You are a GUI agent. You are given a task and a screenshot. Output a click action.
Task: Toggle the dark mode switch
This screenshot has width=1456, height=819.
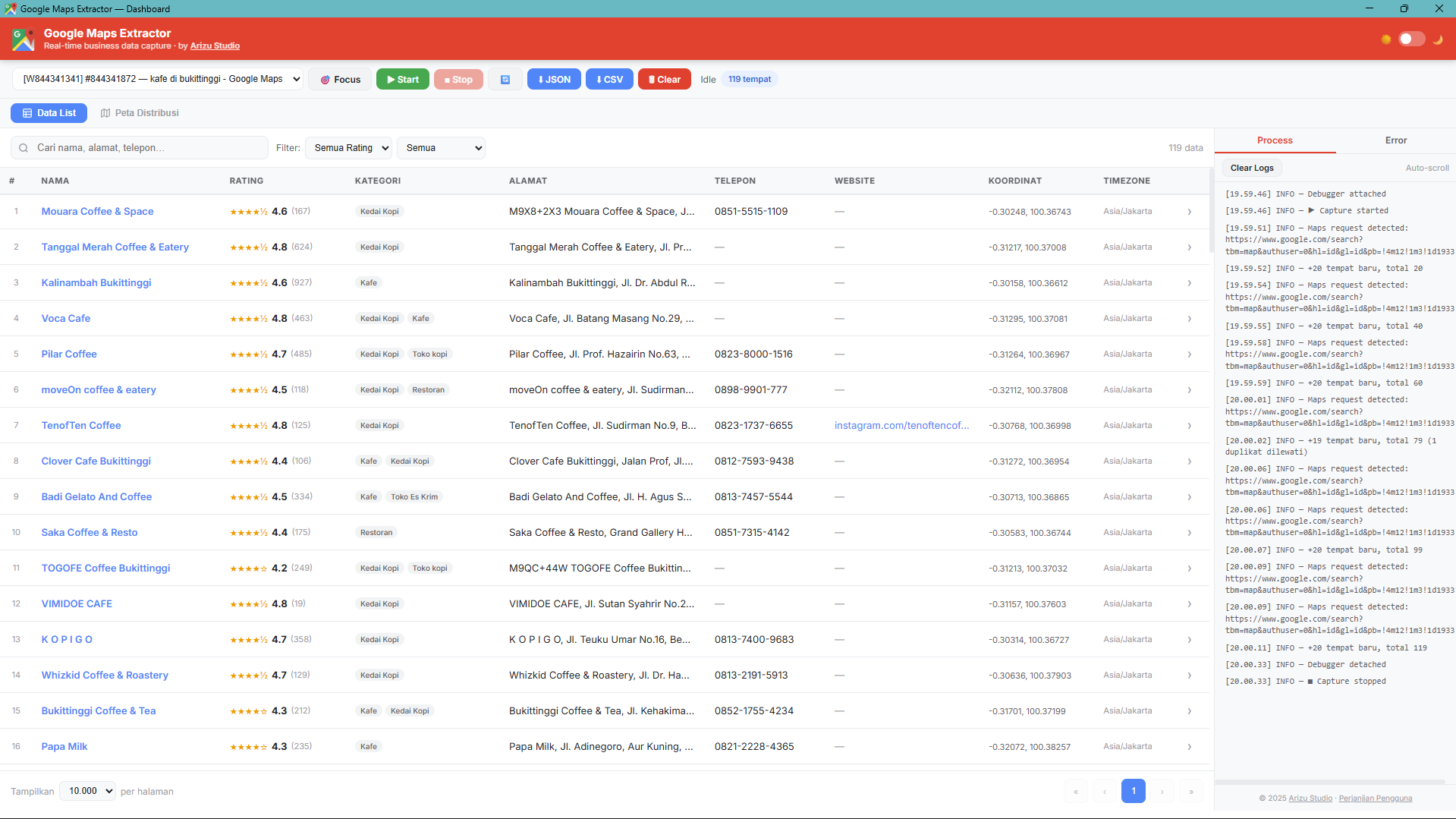1412,39
